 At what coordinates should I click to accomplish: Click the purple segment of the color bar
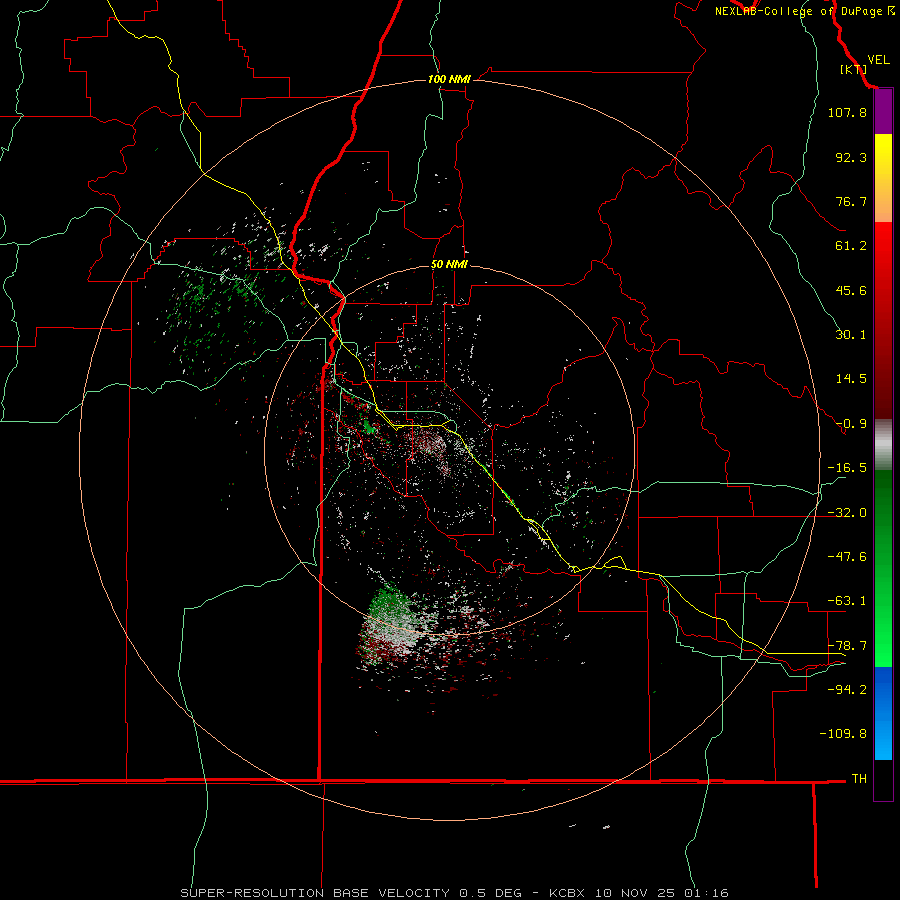(x=883, y=112)
